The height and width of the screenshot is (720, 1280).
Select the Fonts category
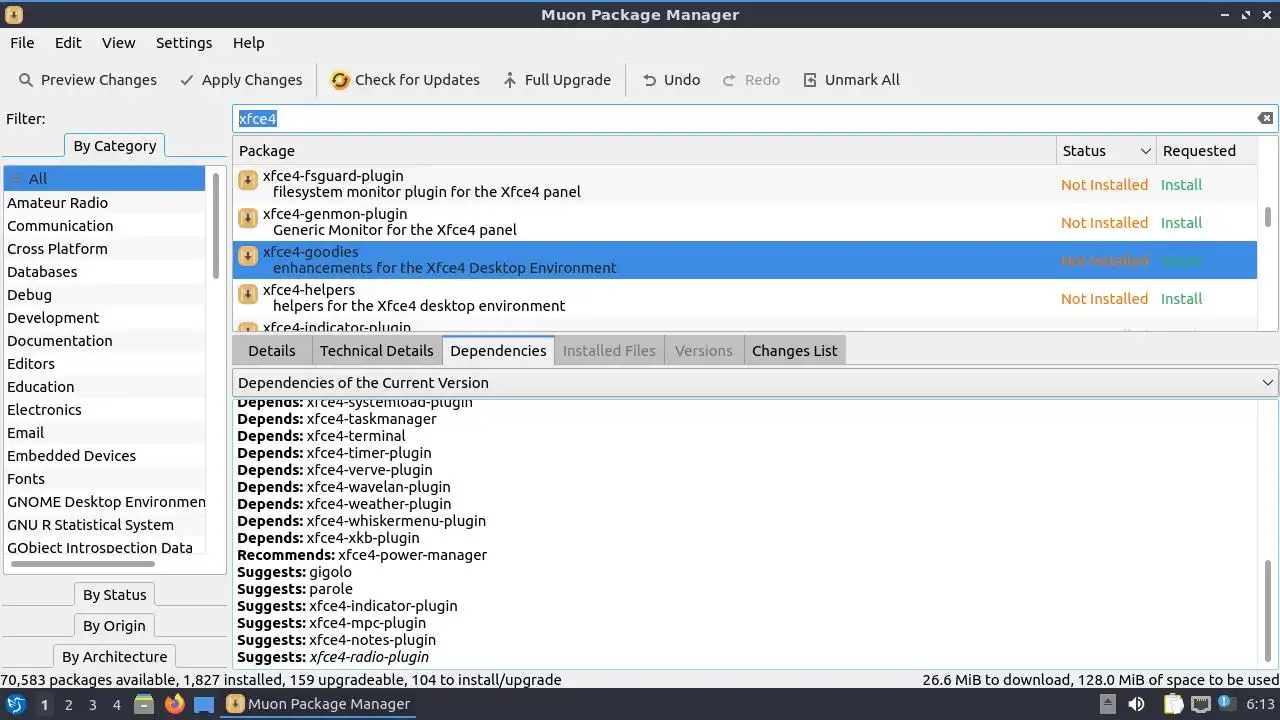click(104, 479)
